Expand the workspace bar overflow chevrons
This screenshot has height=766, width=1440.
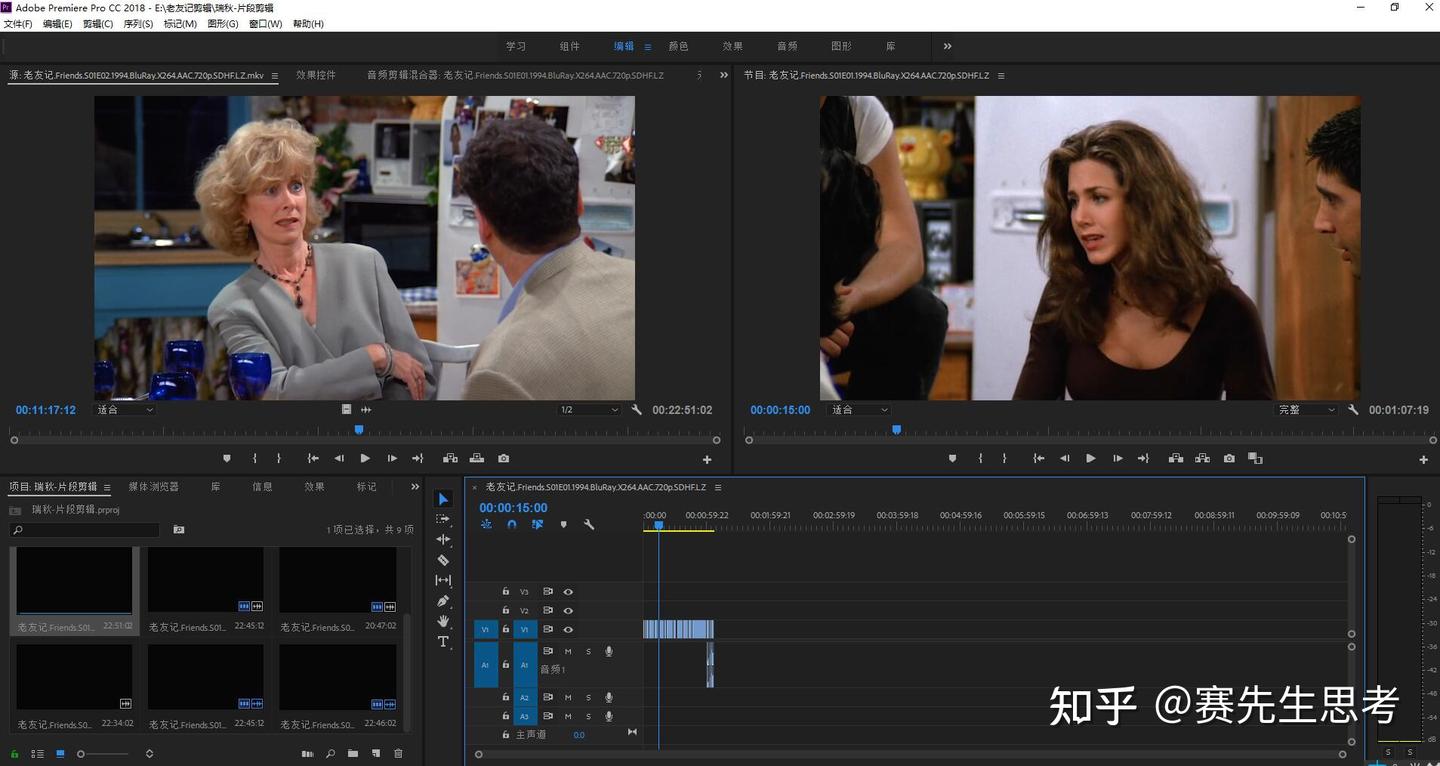pos(947,46)
